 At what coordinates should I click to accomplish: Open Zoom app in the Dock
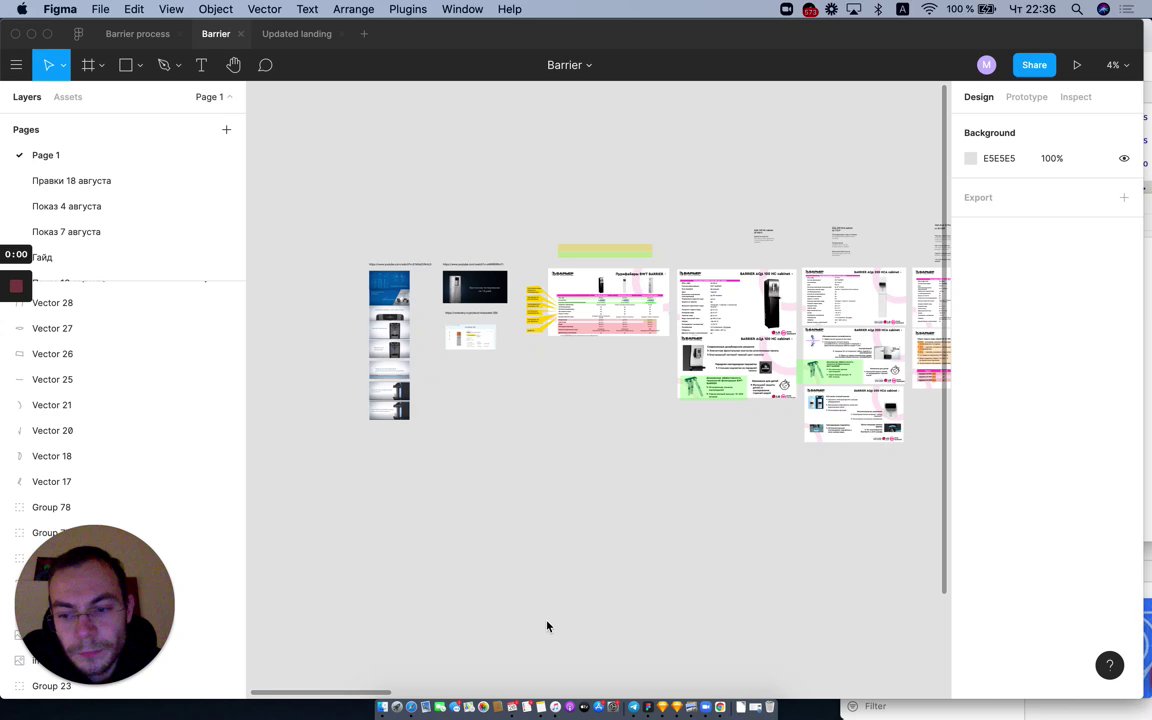pyautogui.click(x=705, y=707)
